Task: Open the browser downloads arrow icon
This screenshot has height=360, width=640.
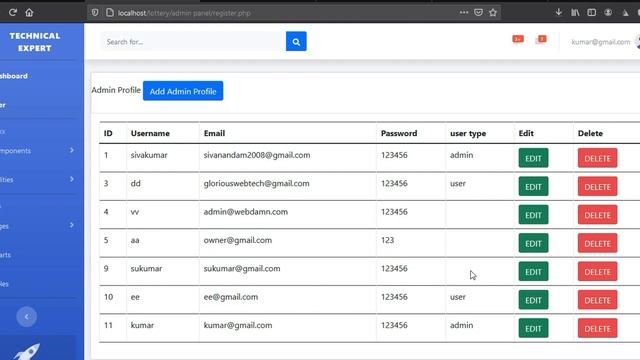Action: [558, 13]
